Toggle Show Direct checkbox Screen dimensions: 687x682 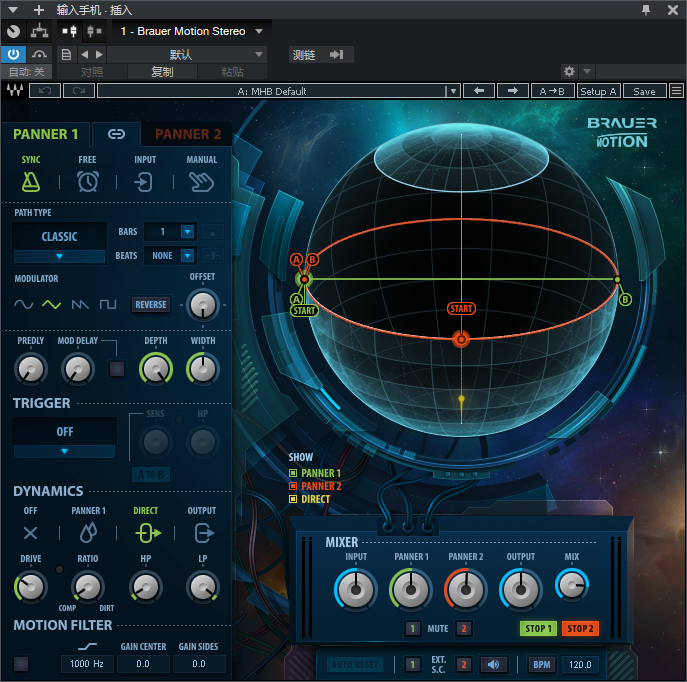click(293, 499)
